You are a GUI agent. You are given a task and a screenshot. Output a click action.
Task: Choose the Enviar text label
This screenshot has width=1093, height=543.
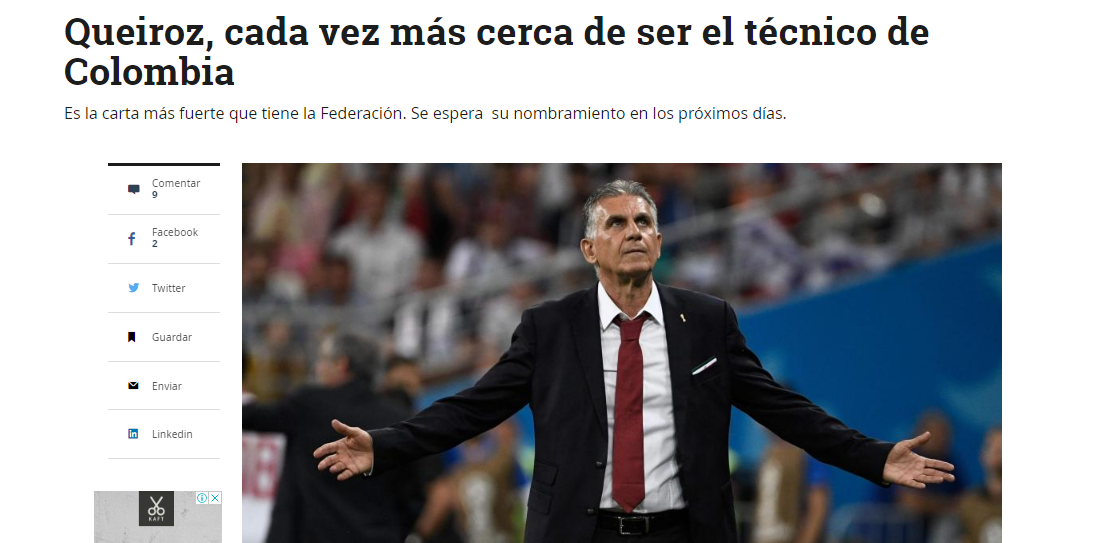click(x=167, y=385)
